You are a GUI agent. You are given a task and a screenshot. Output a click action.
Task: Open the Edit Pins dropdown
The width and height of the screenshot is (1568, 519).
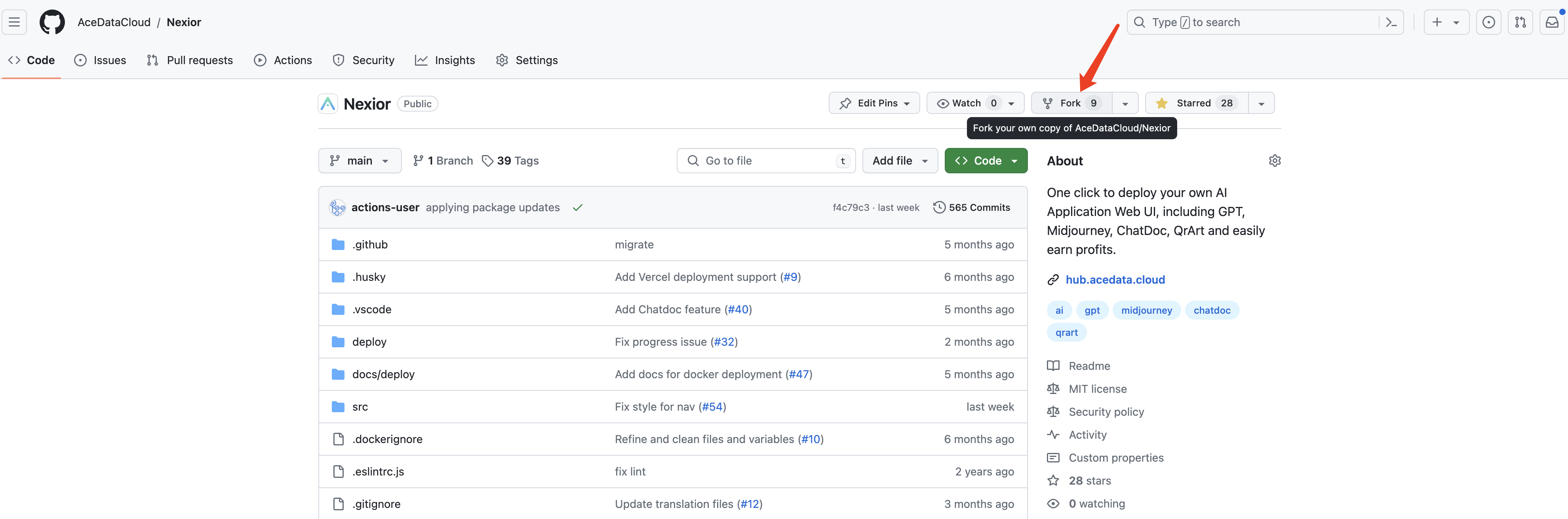click(874, 103)
